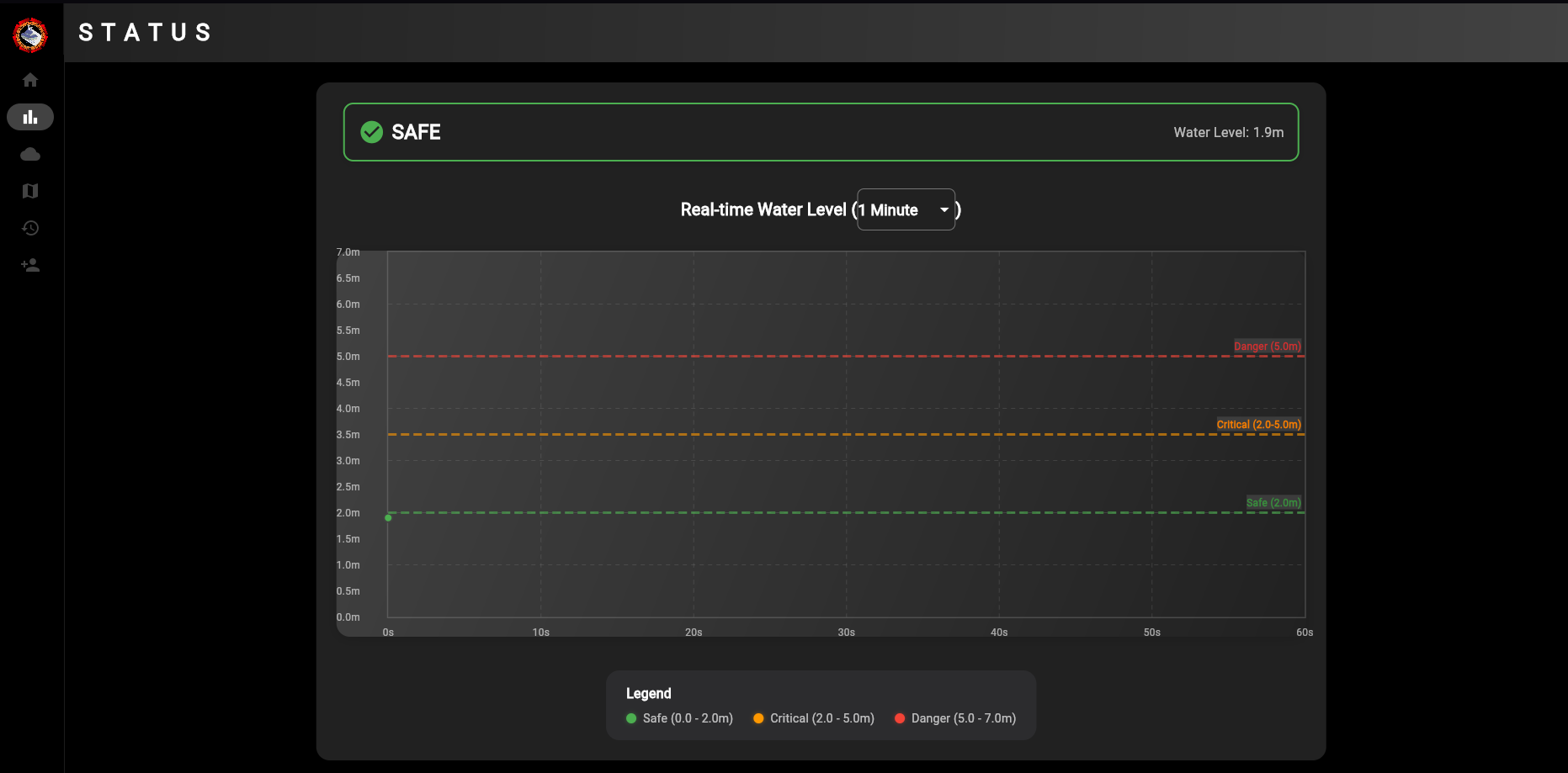Viewport: 1568px width, 773px height.
Task: Click the Legend heading
Action: (x=649, y=693)
